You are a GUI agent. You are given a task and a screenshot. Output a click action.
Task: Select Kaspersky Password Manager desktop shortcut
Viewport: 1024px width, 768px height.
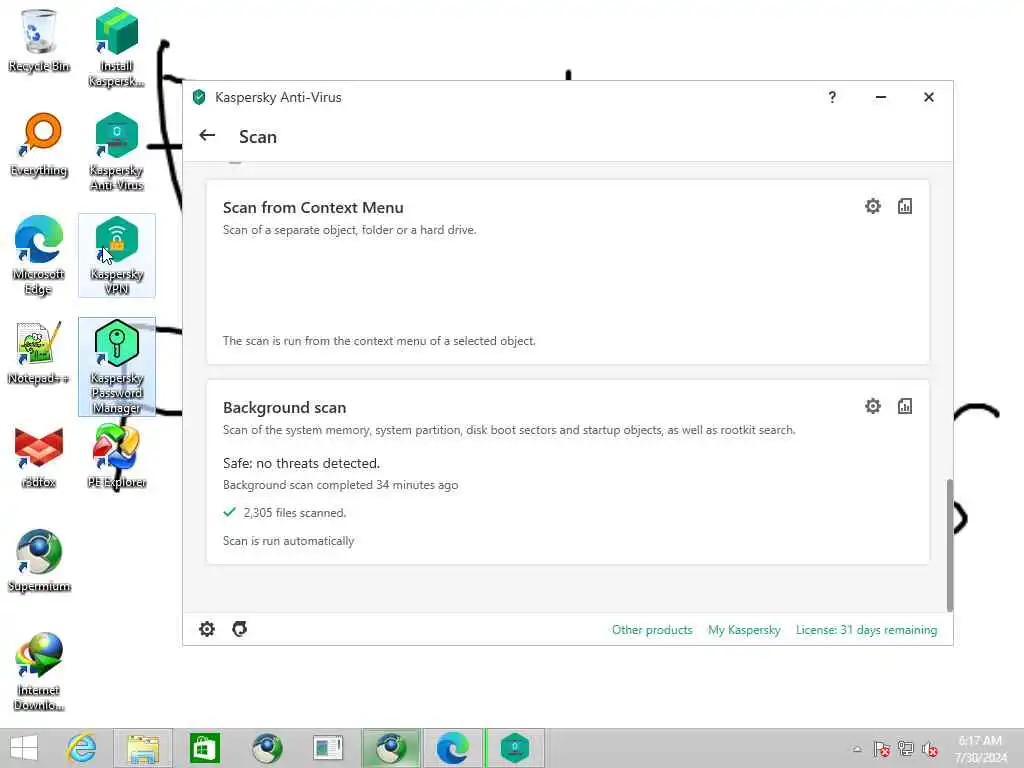tap(116, 366)
